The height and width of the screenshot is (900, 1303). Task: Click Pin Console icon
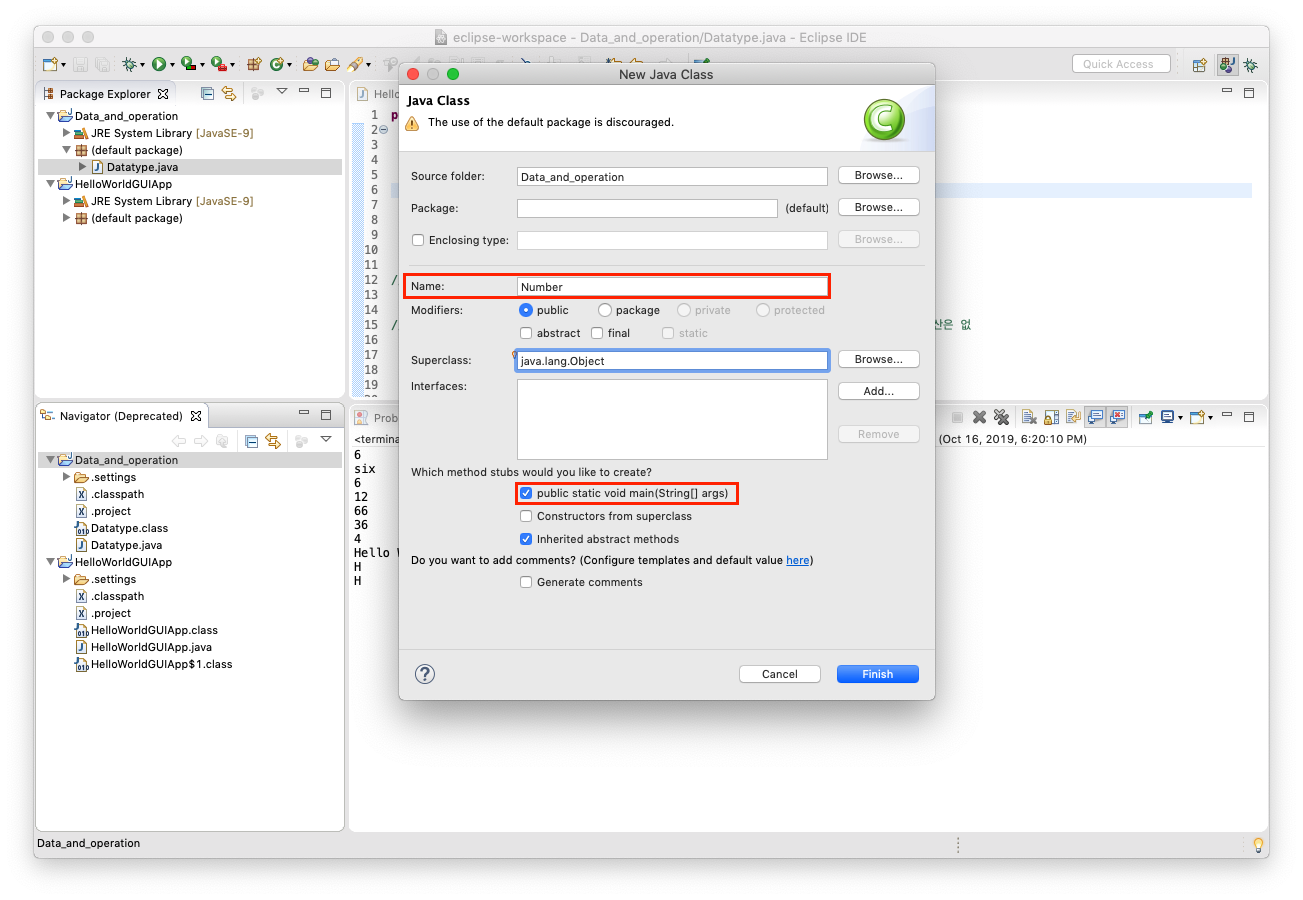[x=1146, y=417]
